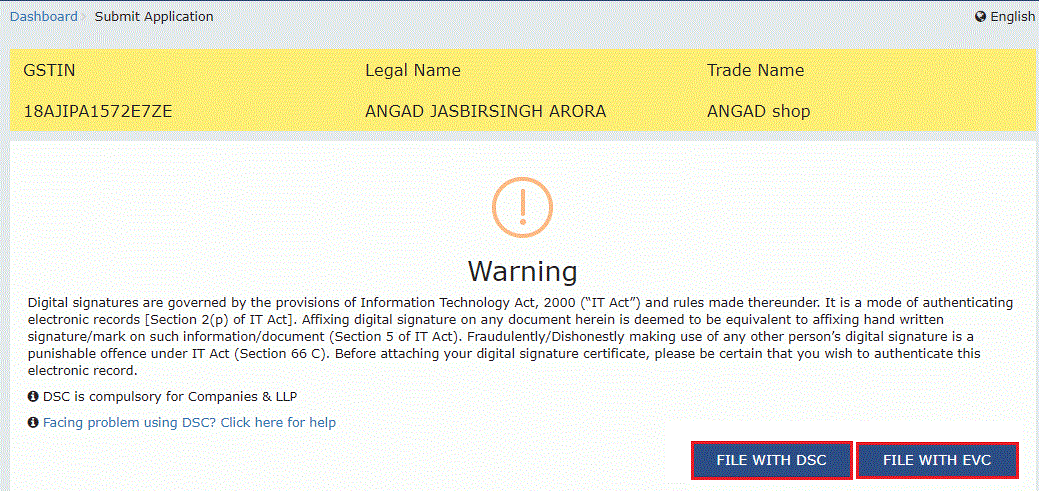This screenshot has width=1039, height=491.
Task: Click the DSC is compulsory note text
Action: tap(170, 397)
